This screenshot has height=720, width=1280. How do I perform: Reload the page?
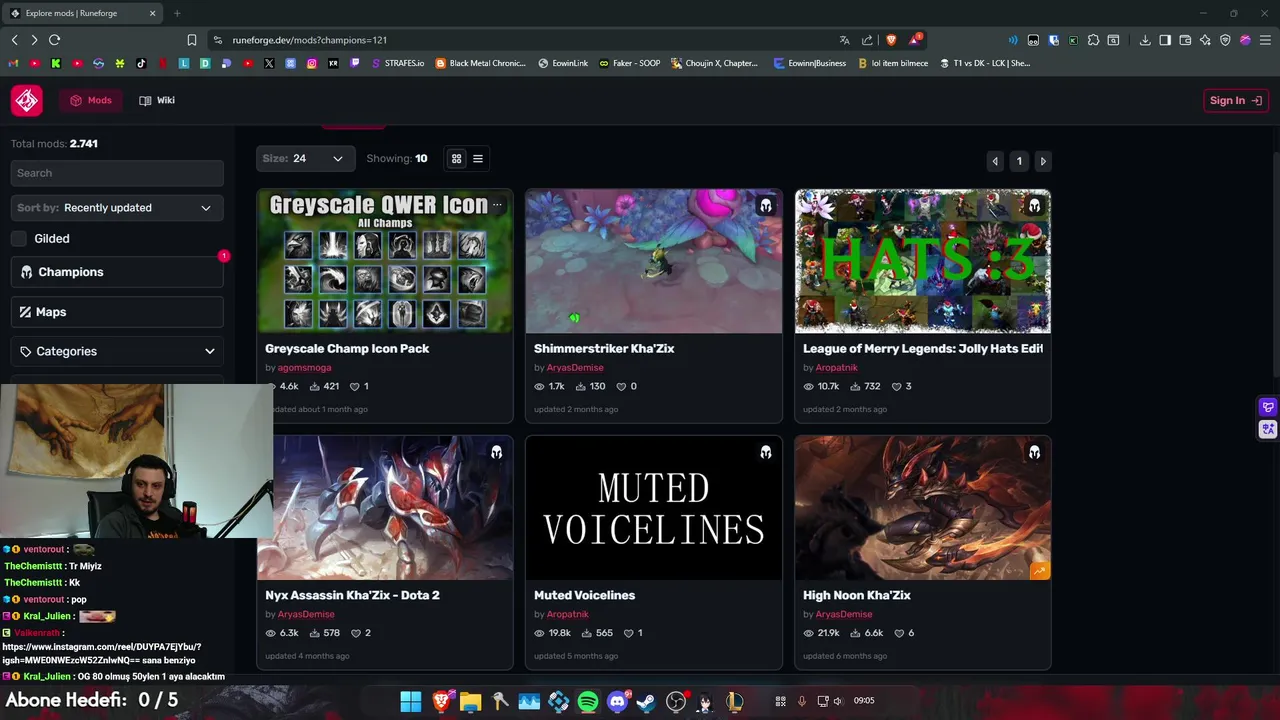pyautogui.click(x=55, y=40)
